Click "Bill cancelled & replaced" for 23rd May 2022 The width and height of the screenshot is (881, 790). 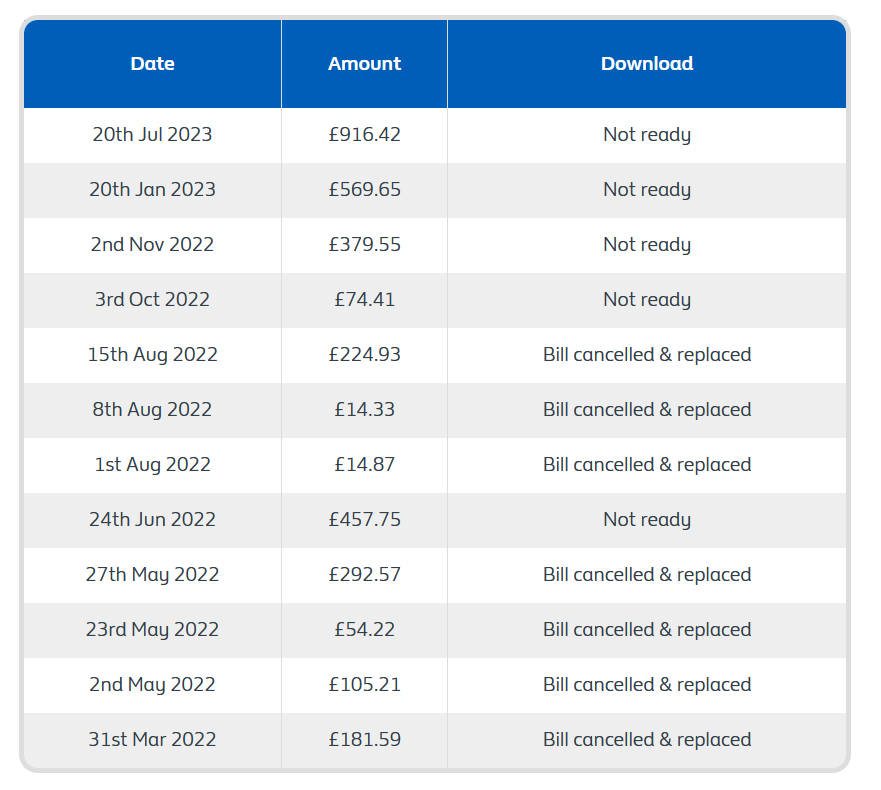tap(646, 630)
